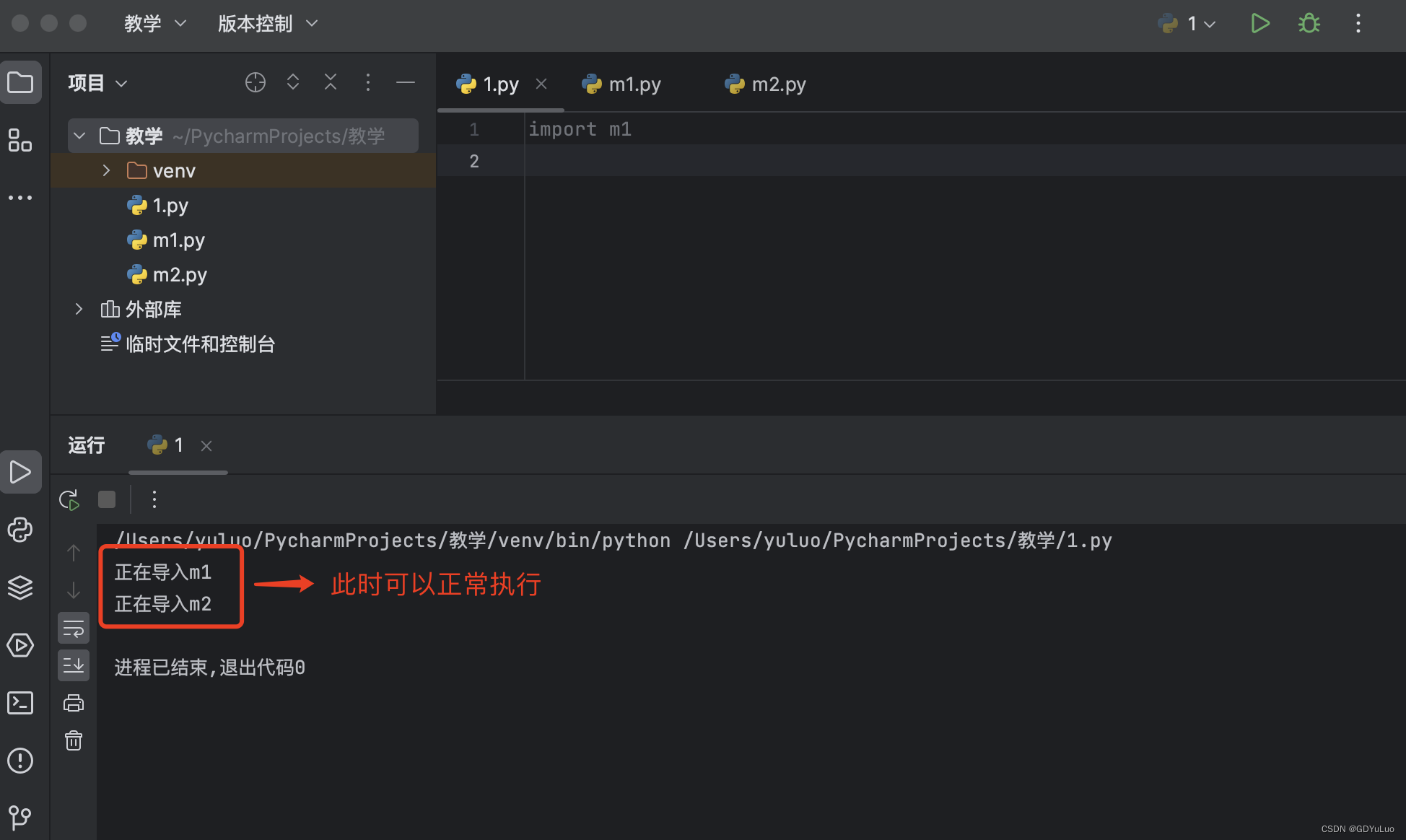The image size is (1406, 840).
Task: Toggle the Project tool window folder icon
Action: tap(20, 83)
